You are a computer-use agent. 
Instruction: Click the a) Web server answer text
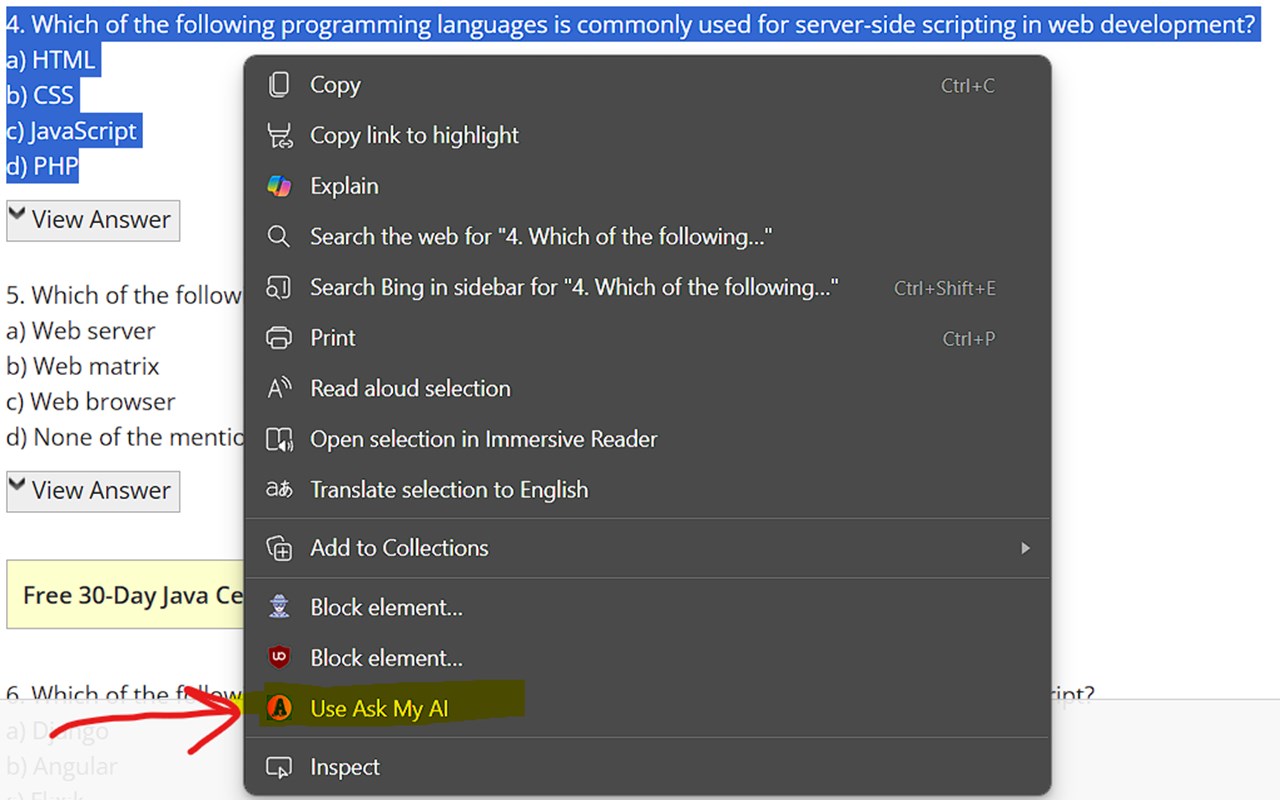81,331
